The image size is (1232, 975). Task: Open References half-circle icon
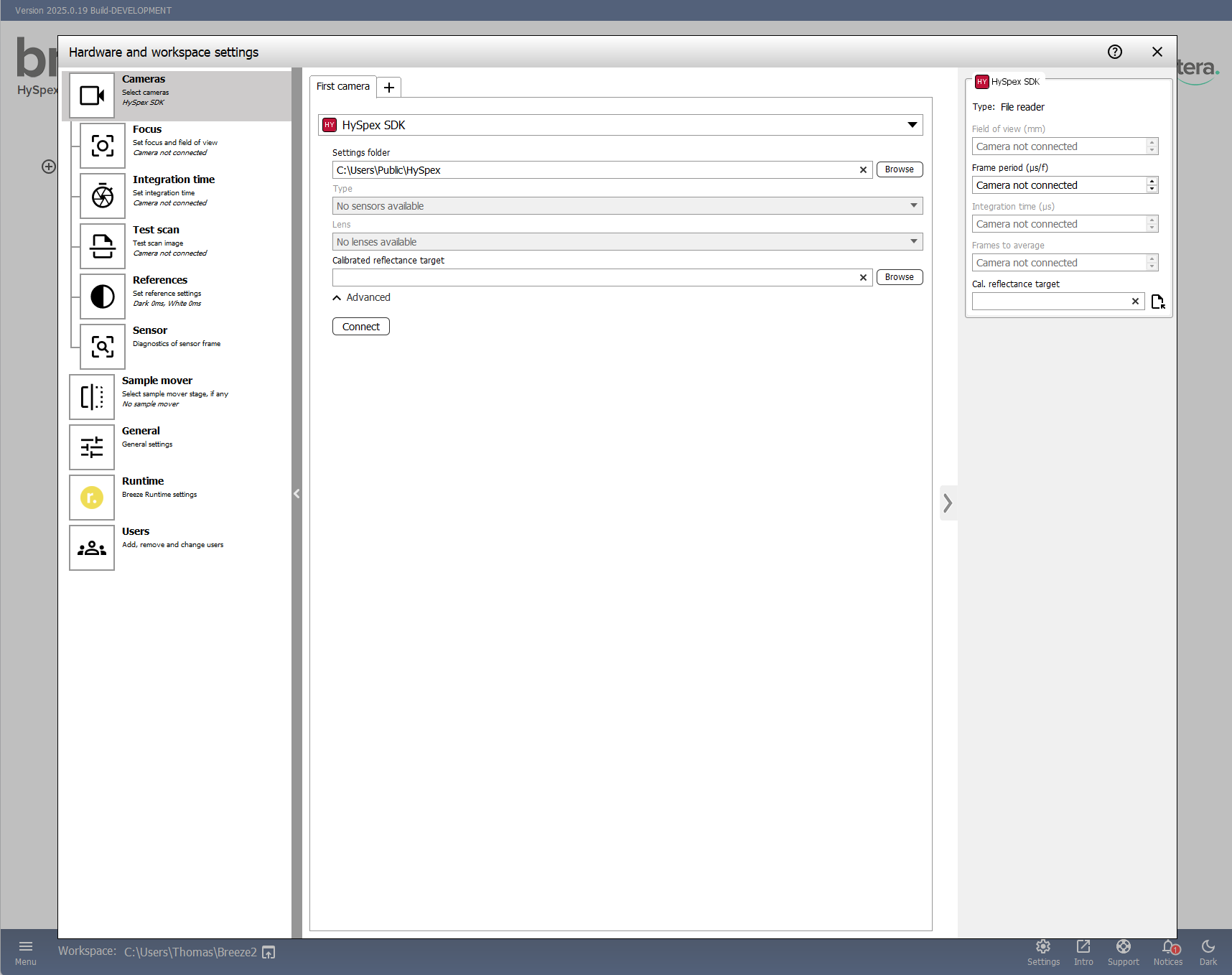(x=102, y=297)
